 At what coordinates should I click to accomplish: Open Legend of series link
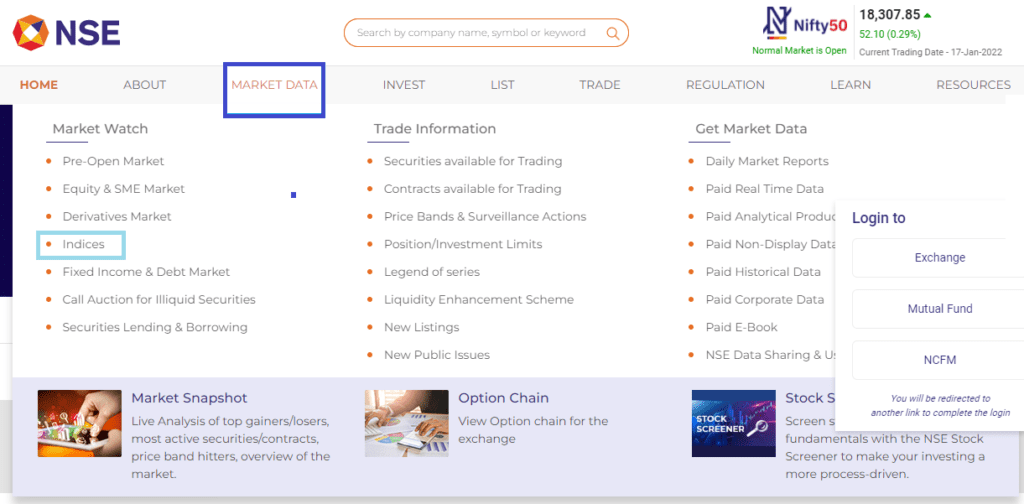431,272
